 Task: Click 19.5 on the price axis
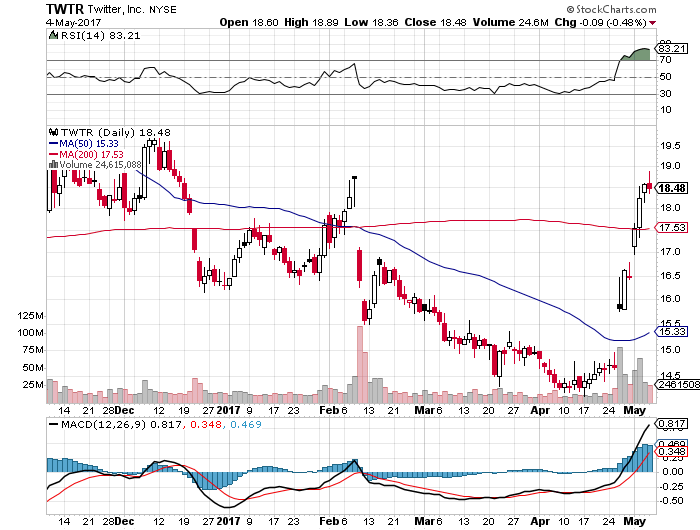(x=670, y=146)
